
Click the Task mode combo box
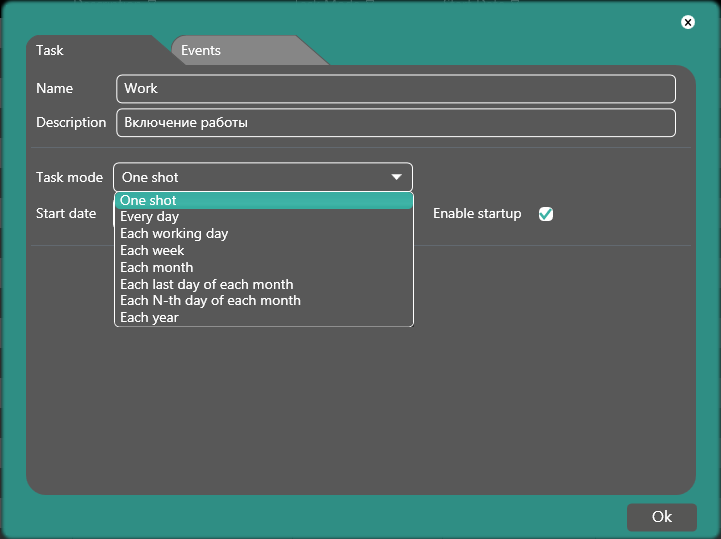click(250, 178)
